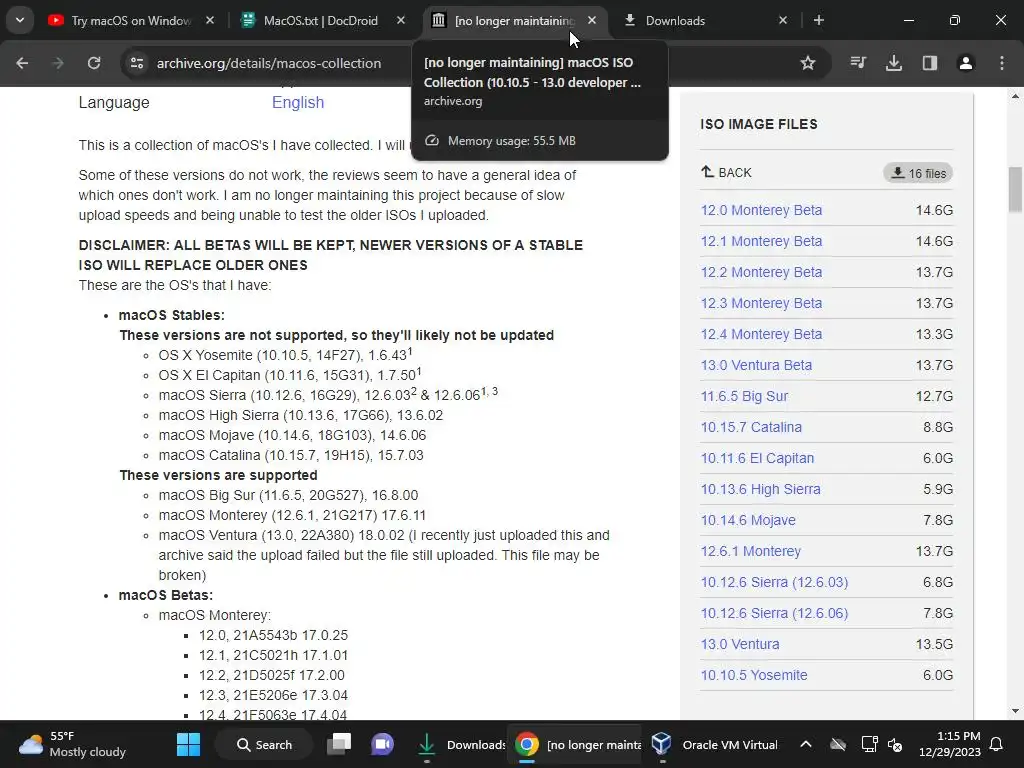Image resolution: width=1024 pixels, height=768 pixels.
Task: Click the archive.org address bar URL
Action: 268,63
